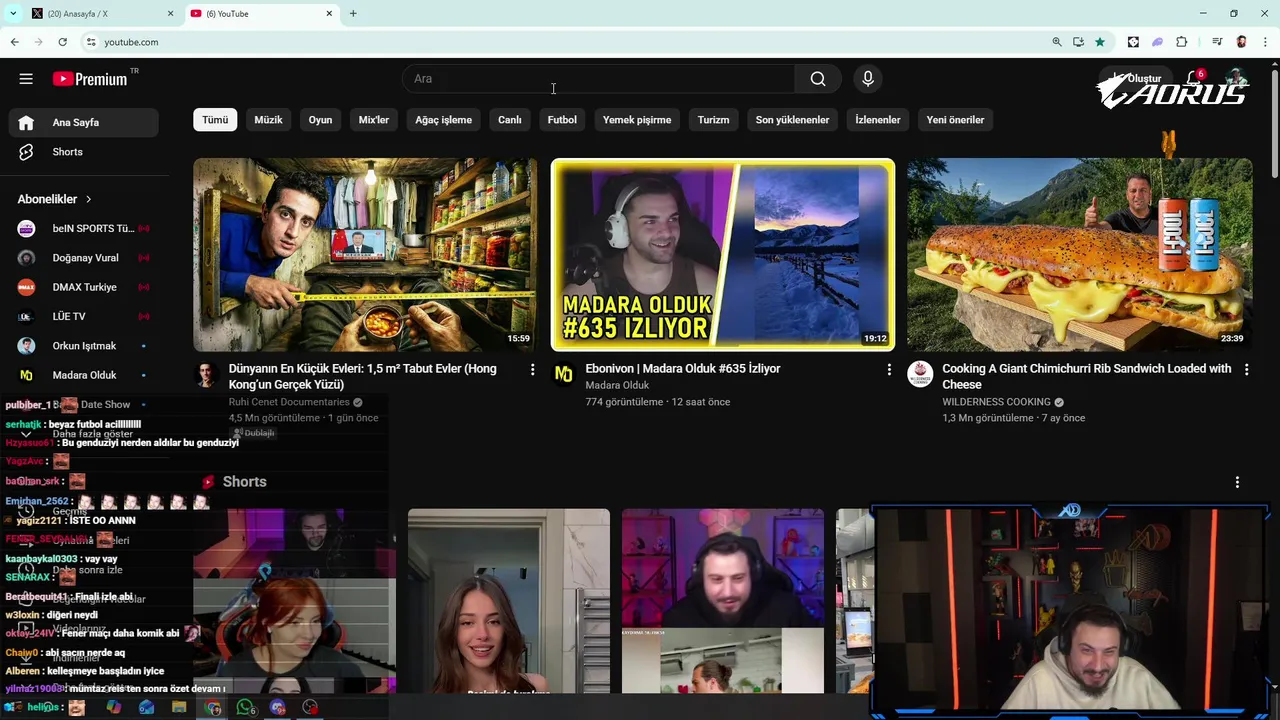Screen dimensions: 1280x720
Task: Select the Futbol filter chip
Action: (562, 120)
